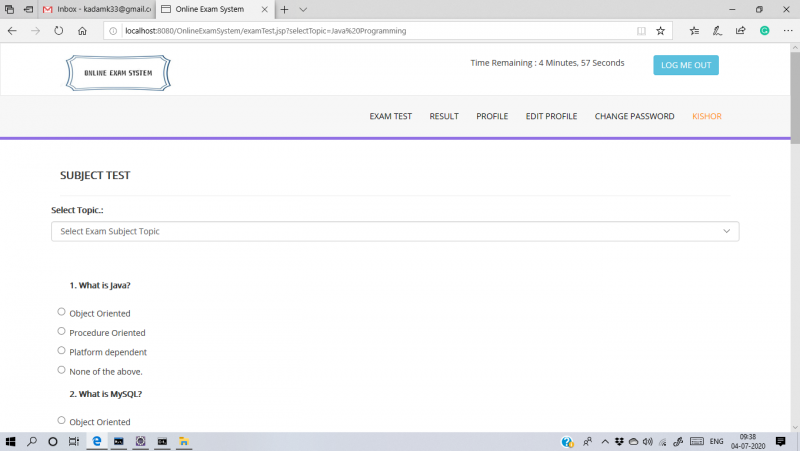Screen dimensions: 800x451
Task: Open Cortana circle icon
Action: (53, 442)
